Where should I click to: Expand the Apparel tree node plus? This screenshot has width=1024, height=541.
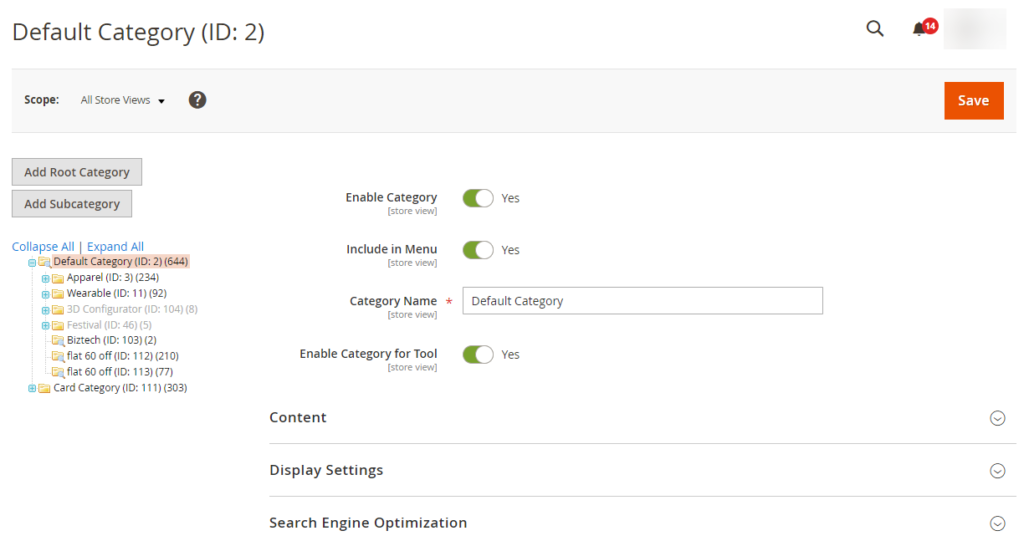tap(45, 278)
